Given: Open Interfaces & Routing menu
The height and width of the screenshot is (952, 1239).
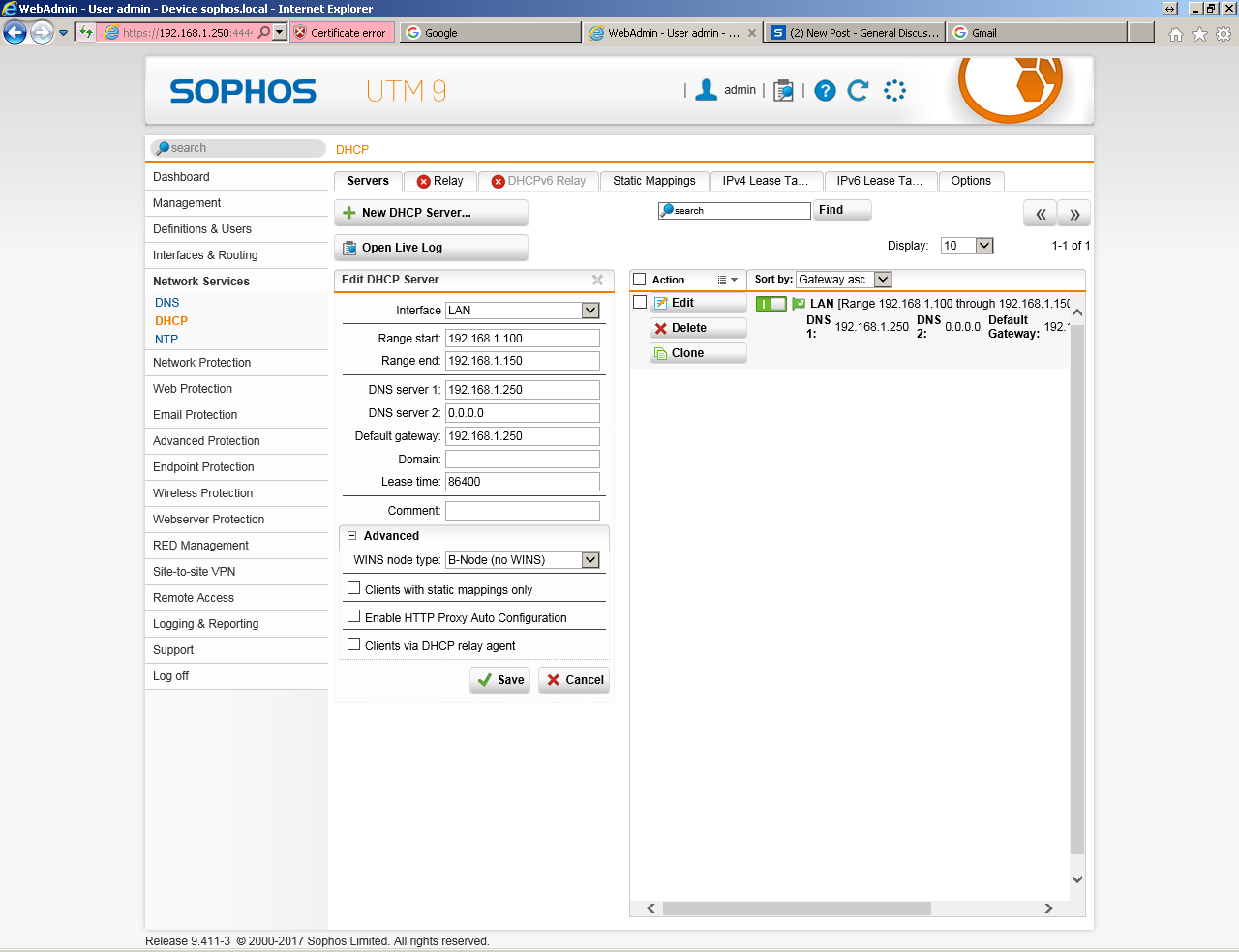Looking at the screenshot, I should tap(237, 255).
